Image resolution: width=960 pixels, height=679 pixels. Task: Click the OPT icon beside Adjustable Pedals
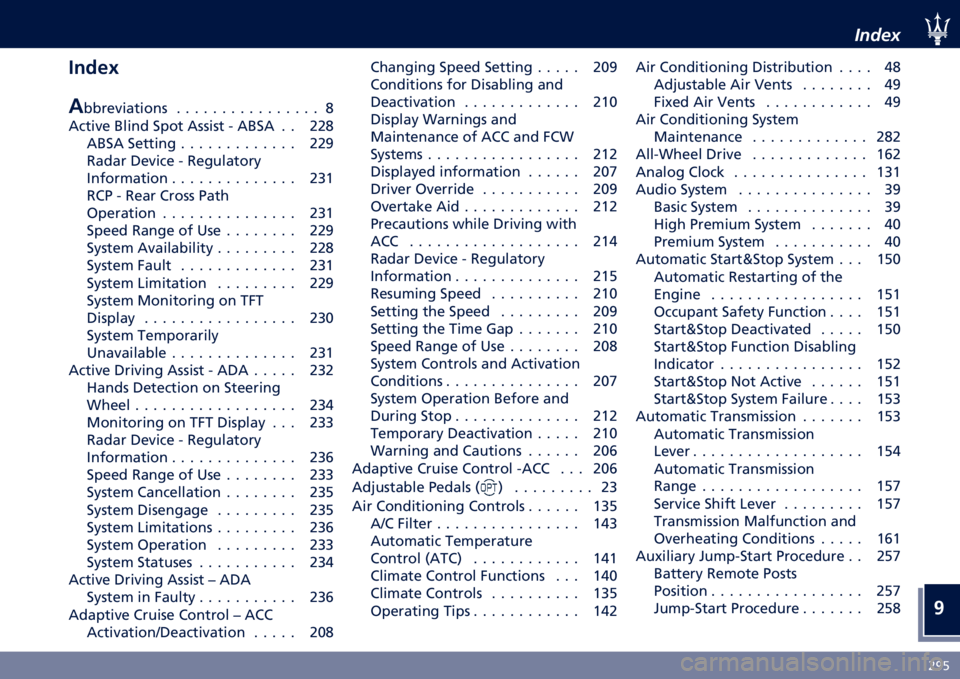(x=489, y=487)
